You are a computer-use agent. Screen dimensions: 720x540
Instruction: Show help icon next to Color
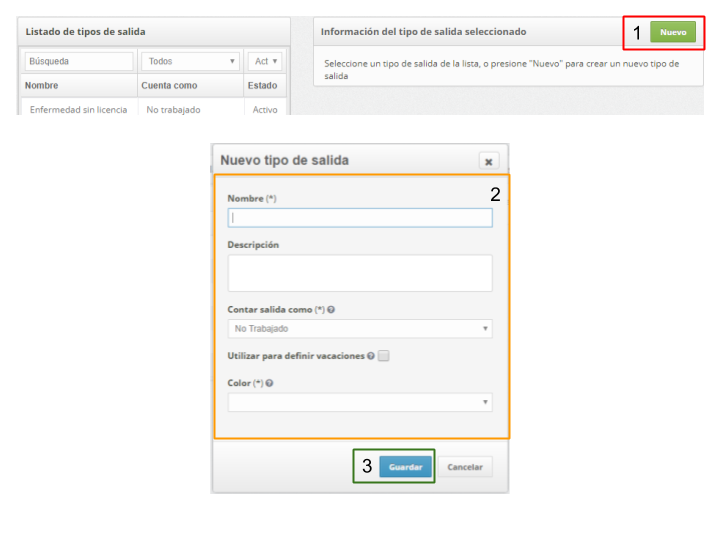pos(269,383)
